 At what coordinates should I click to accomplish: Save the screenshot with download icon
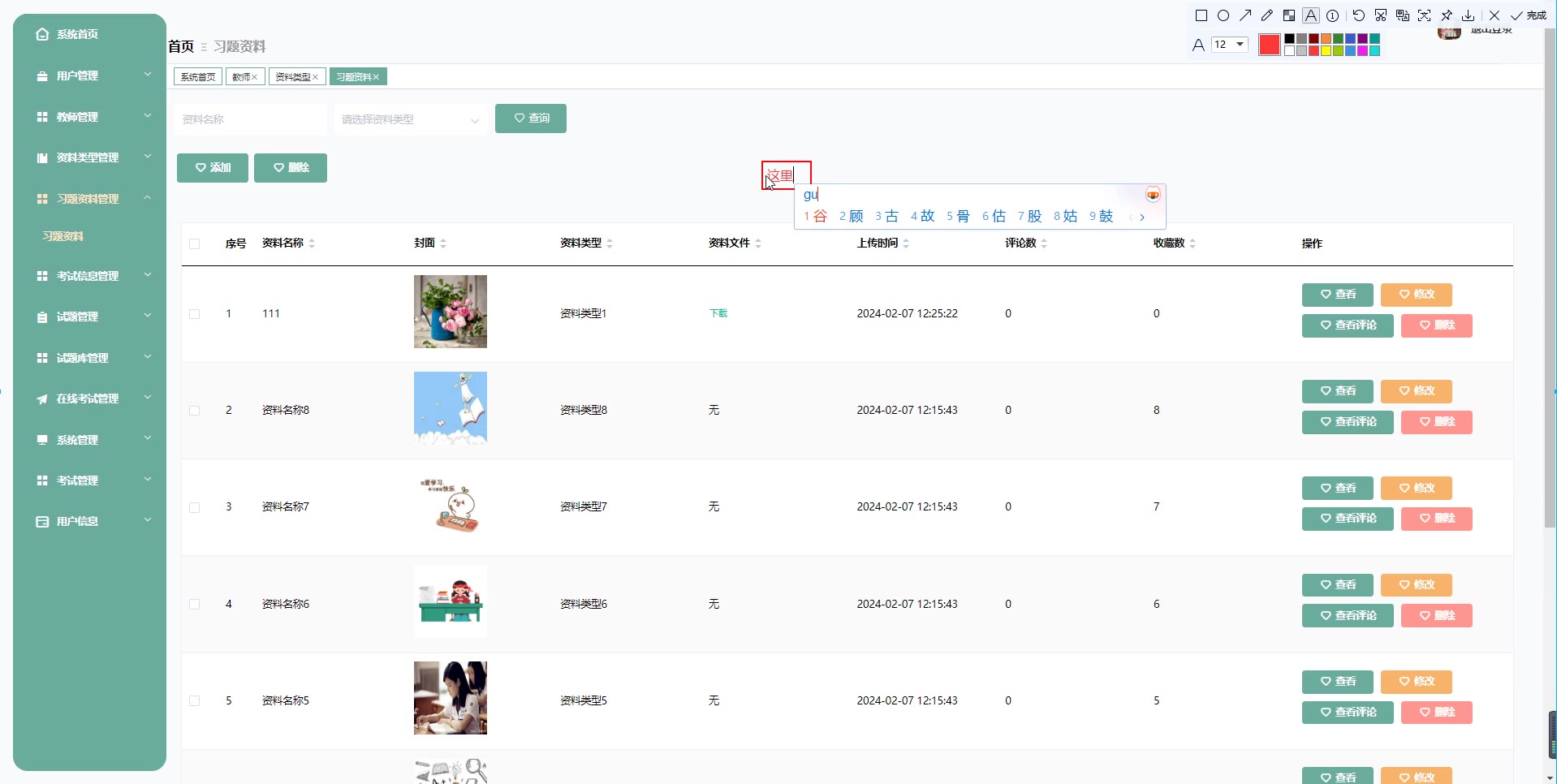coord(1469,15)
